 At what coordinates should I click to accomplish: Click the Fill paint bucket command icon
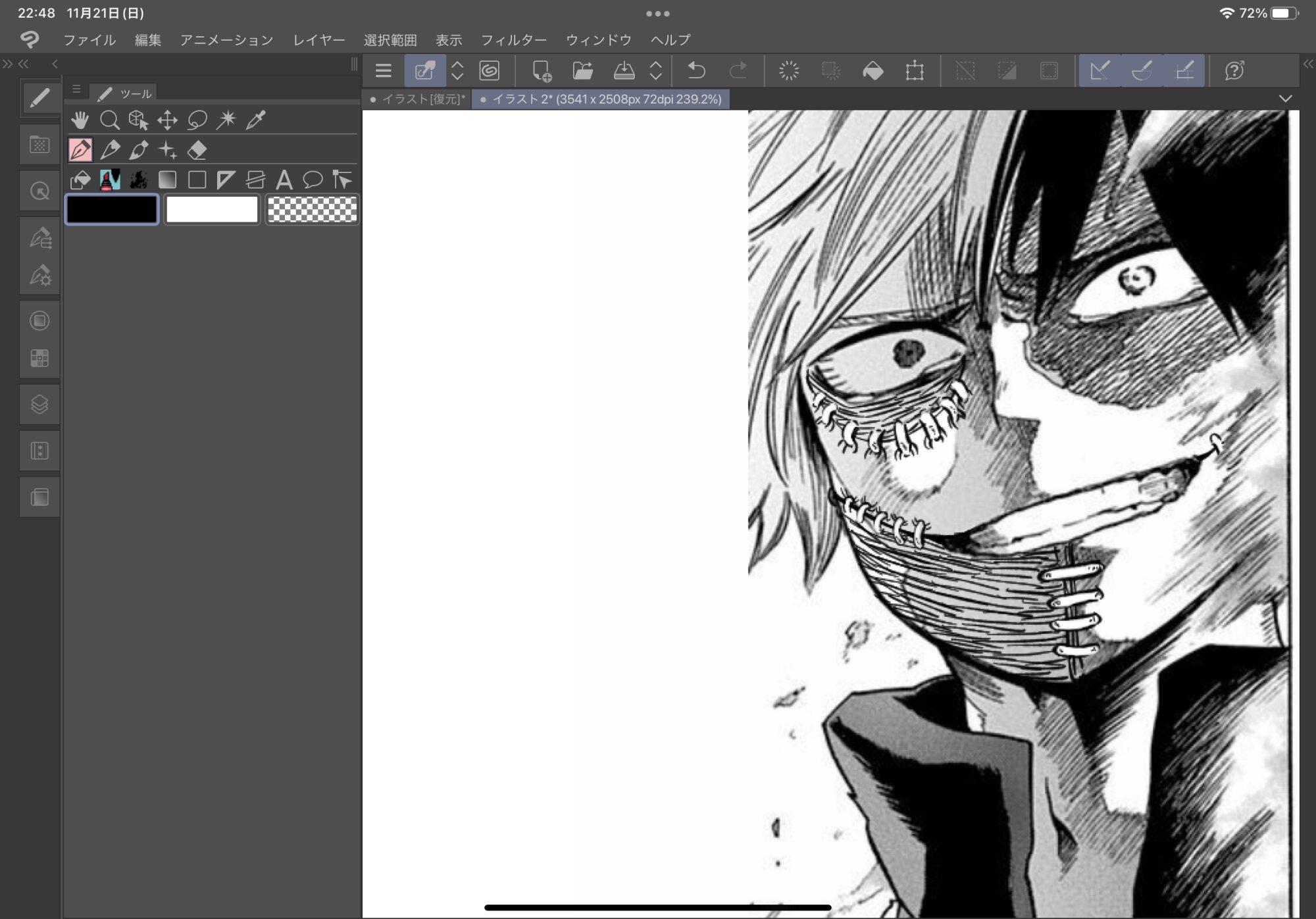pos(873,70)
